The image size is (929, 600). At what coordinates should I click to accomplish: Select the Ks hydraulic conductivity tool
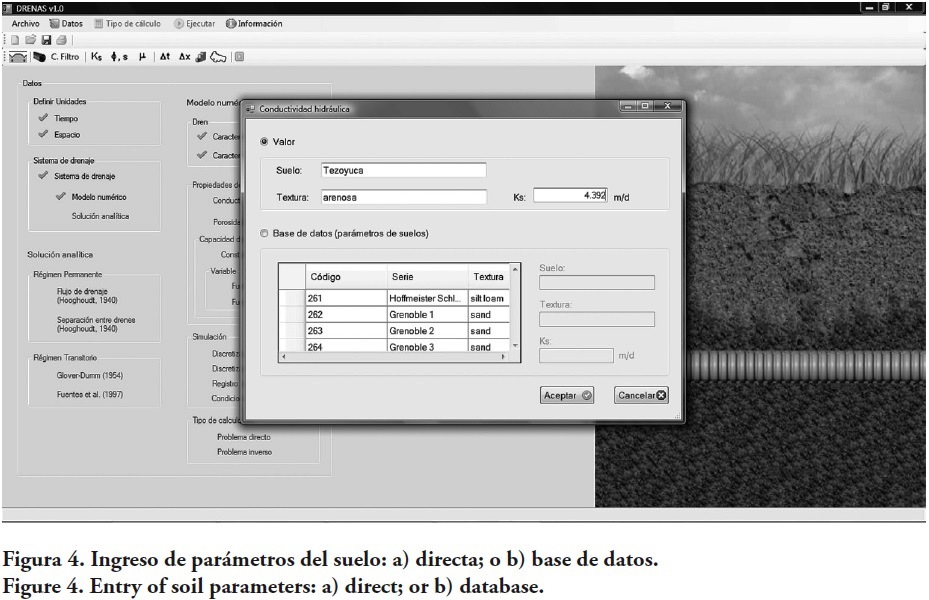coord(96,57)
